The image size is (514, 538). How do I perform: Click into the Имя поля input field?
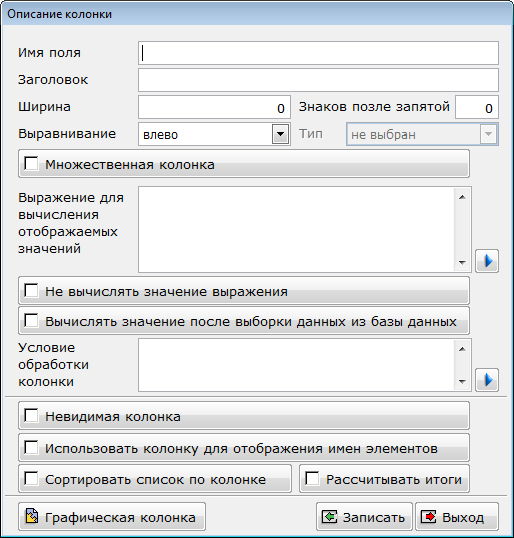click(318, 53)
